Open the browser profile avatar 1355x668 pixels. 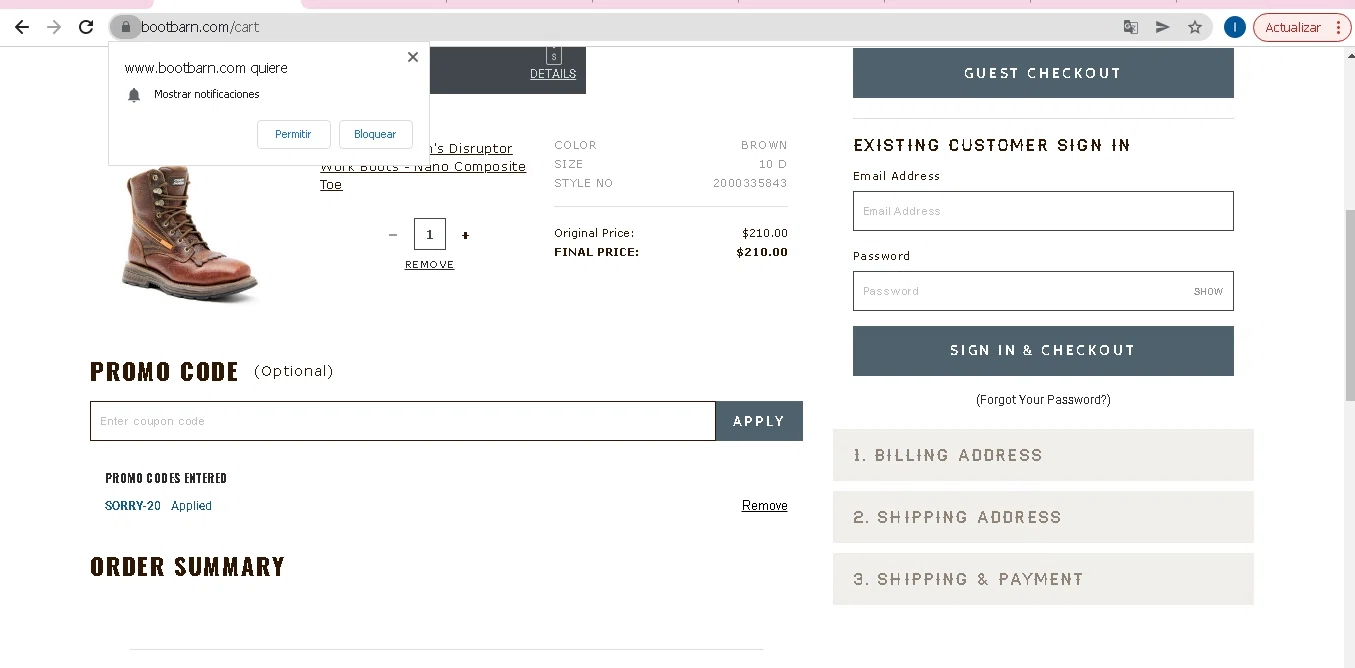[x=1234, y=27]
